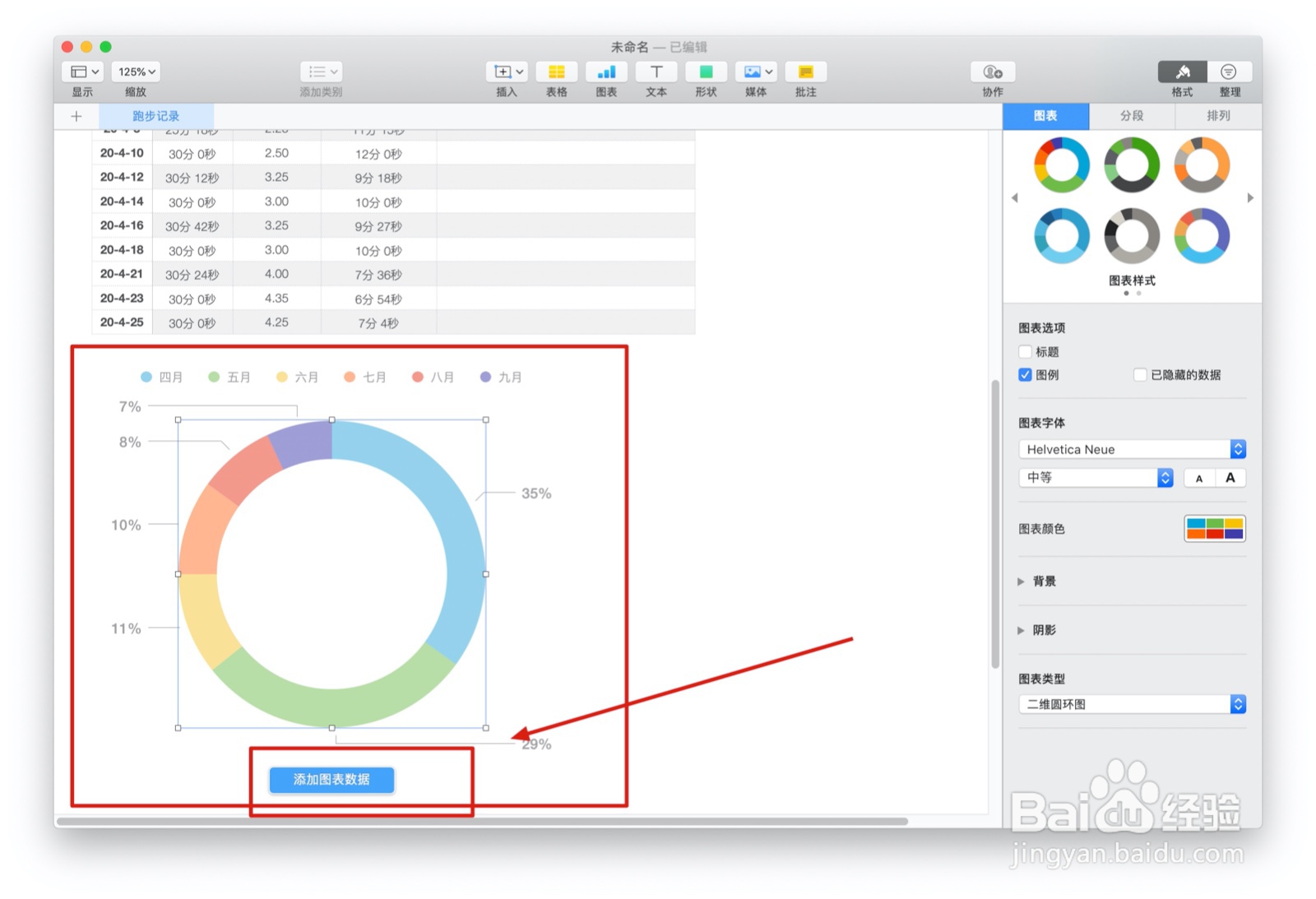Open the 图表颜色 color swatch

(x=1215, y=529)
